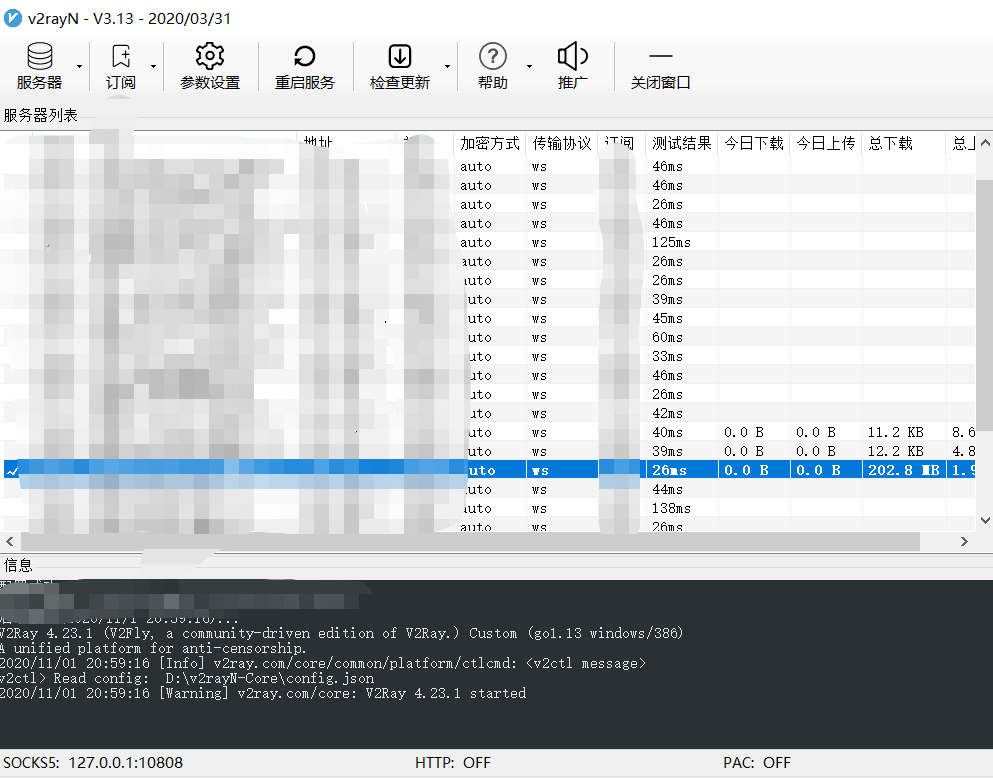The image size is (993, 778).
Task: Sort by the 测试结果 column header
Action: [x=681, y=144]
